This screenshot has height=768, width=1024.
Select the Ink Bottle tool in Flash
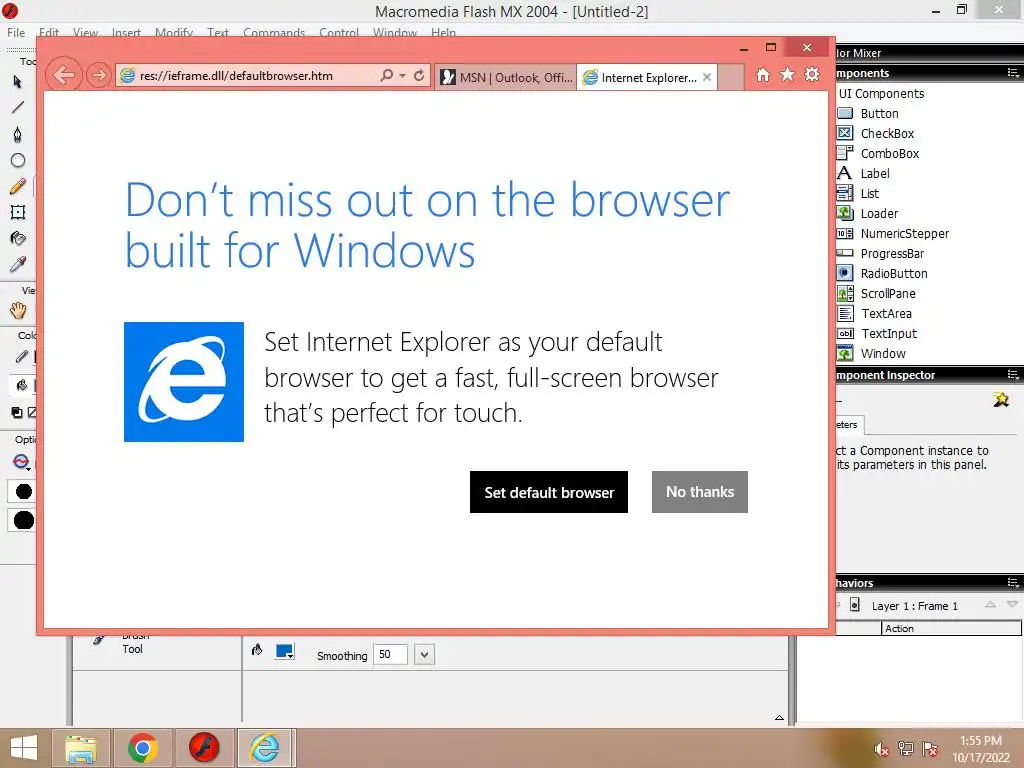pyautogui.click(x=18, y=238)
